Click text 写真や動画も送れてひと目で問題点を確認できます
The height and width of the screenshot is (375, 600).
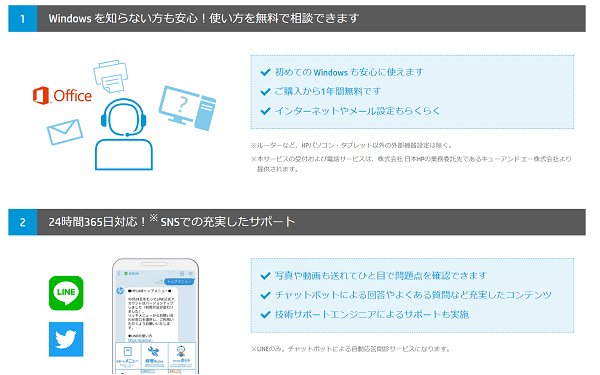pyautogui.click(x=381, y=276)
